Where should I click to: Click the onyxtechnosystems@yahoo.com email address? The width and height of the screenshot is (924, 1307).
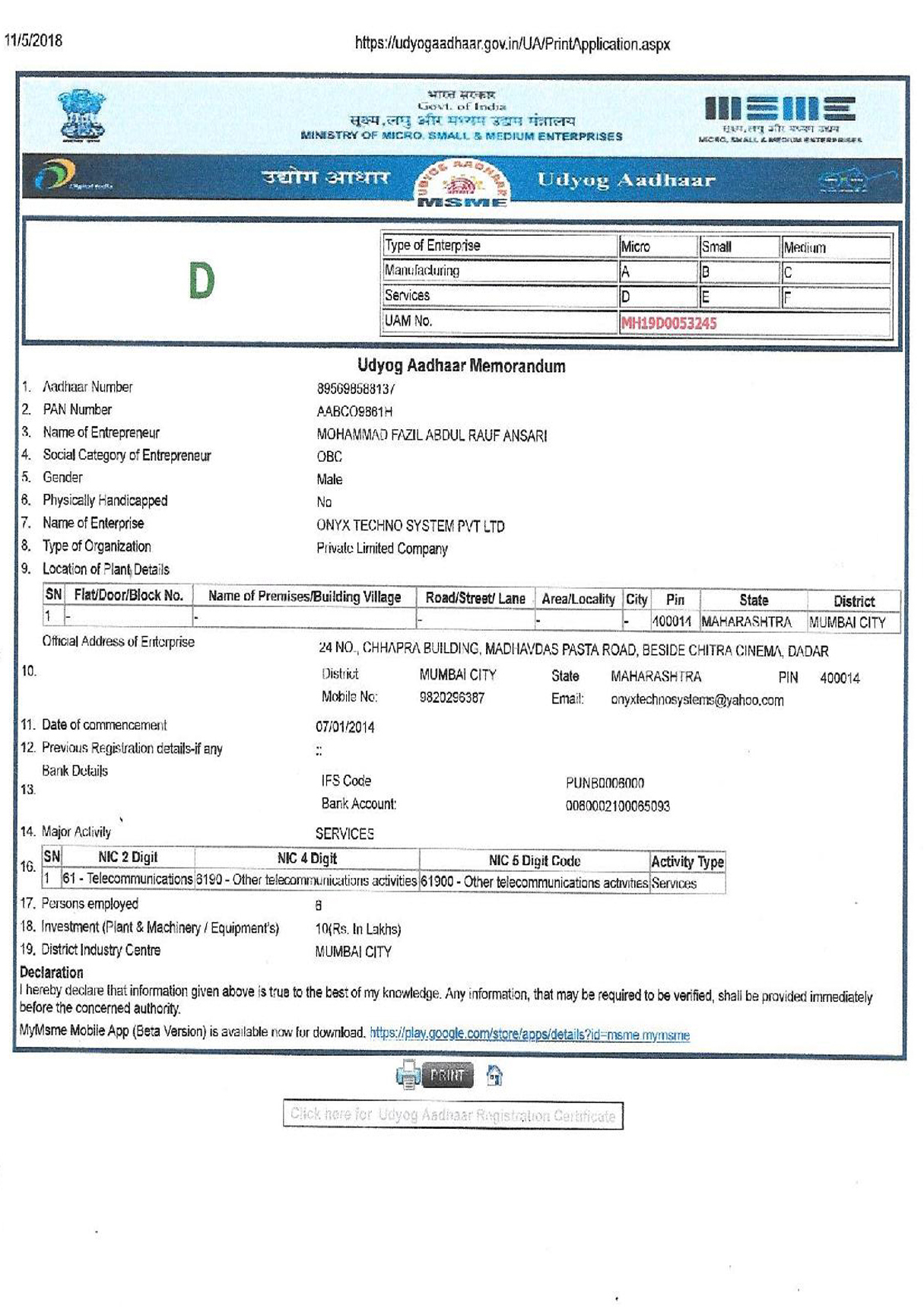click(x=697, y=700)
